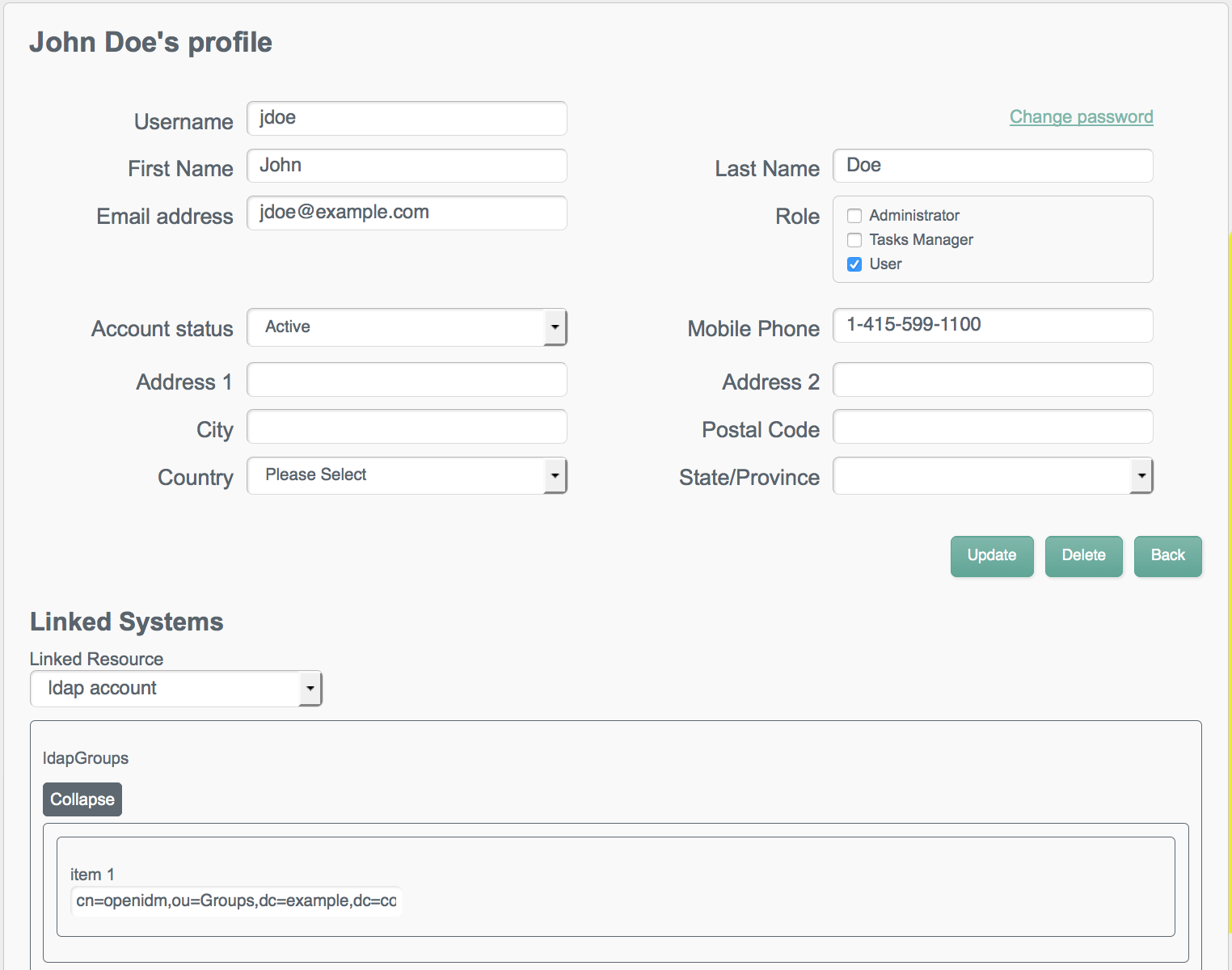
Task: Click the ldapGroups label
Action: pyautogui.click(x=86, y=758)
